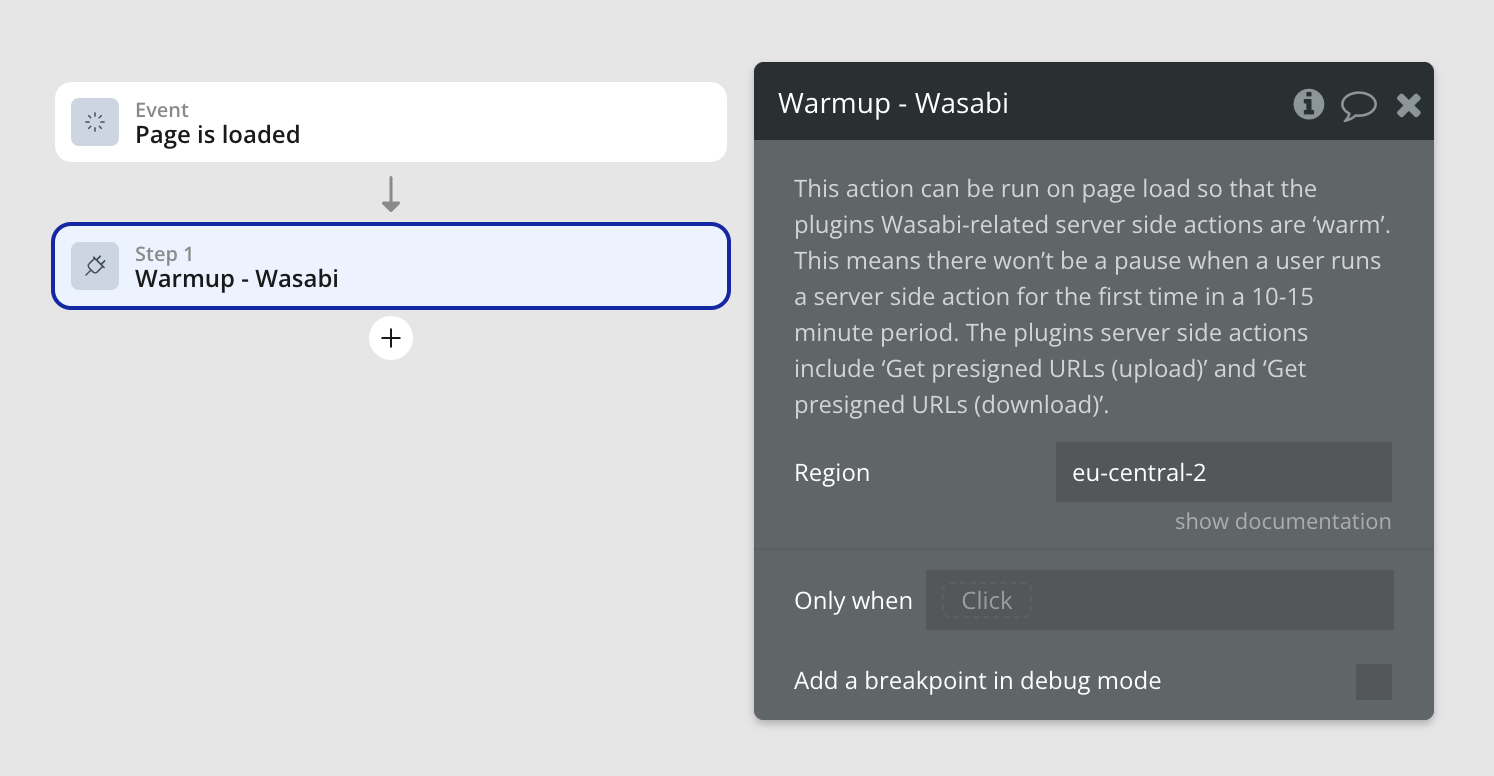This screenshot has width=1494, height=776.
Task: Click the Region label text
Action: click(832, 473)
